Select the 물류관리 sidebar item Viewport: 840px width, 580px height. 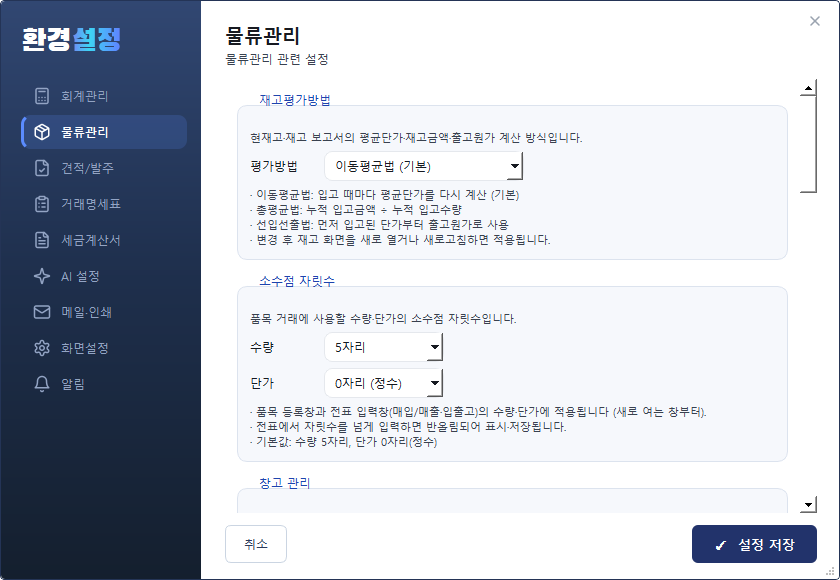(x=104, y=132)
